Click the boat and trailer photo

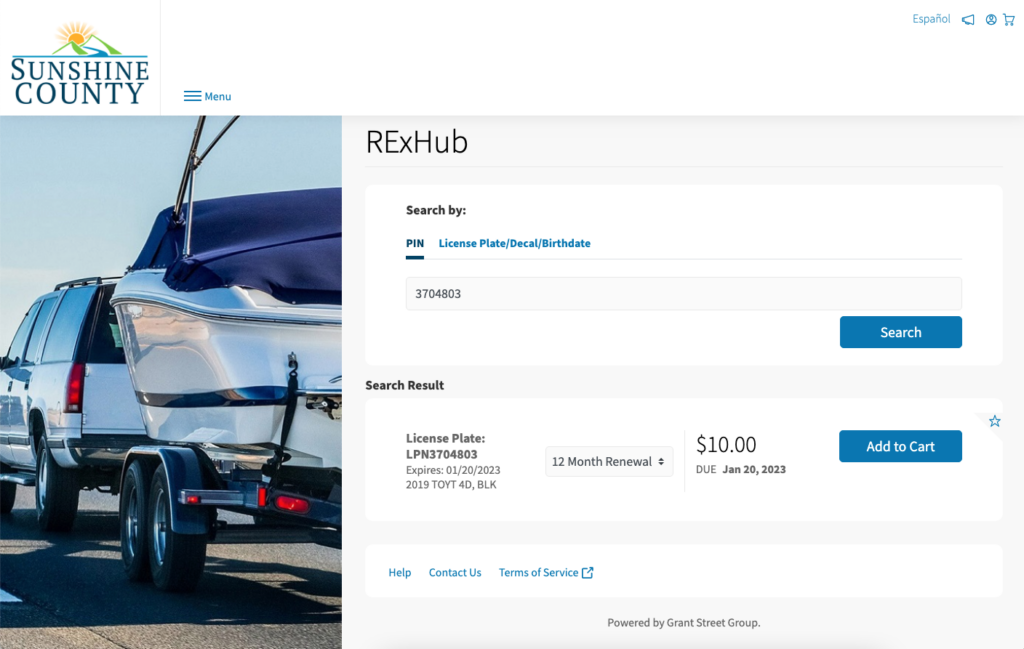coord(170,380)
